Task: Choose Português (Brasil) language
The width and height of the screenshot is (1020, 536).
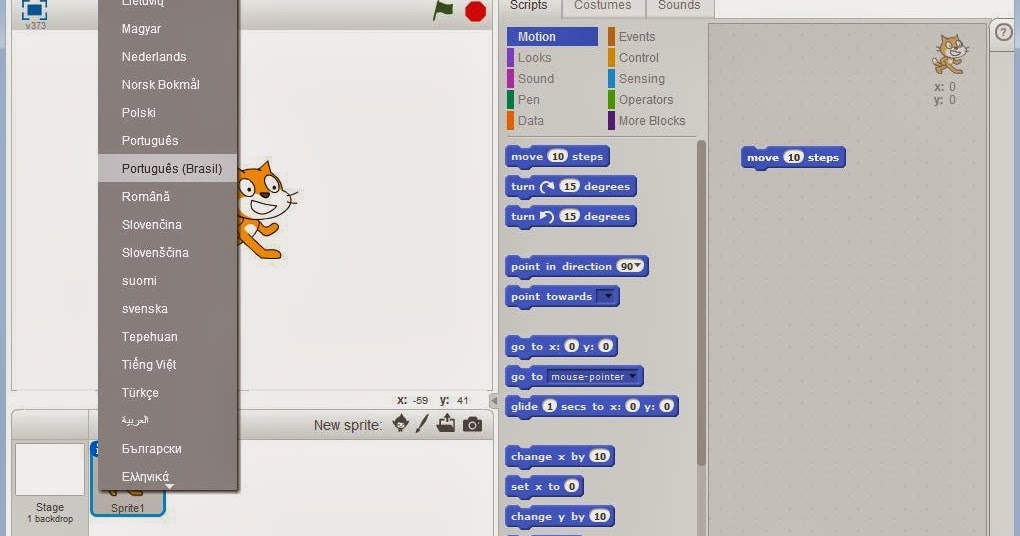Action: tap(168, 168)
